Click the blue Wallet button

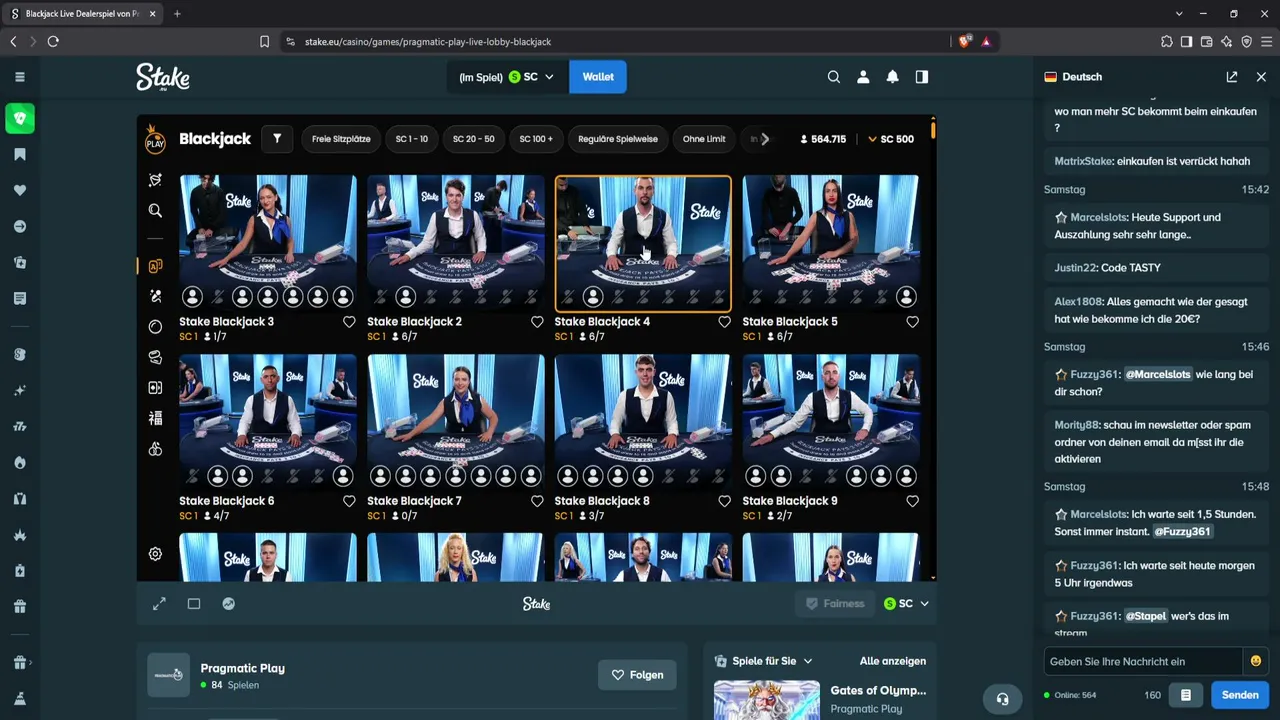tap(598, 77)
